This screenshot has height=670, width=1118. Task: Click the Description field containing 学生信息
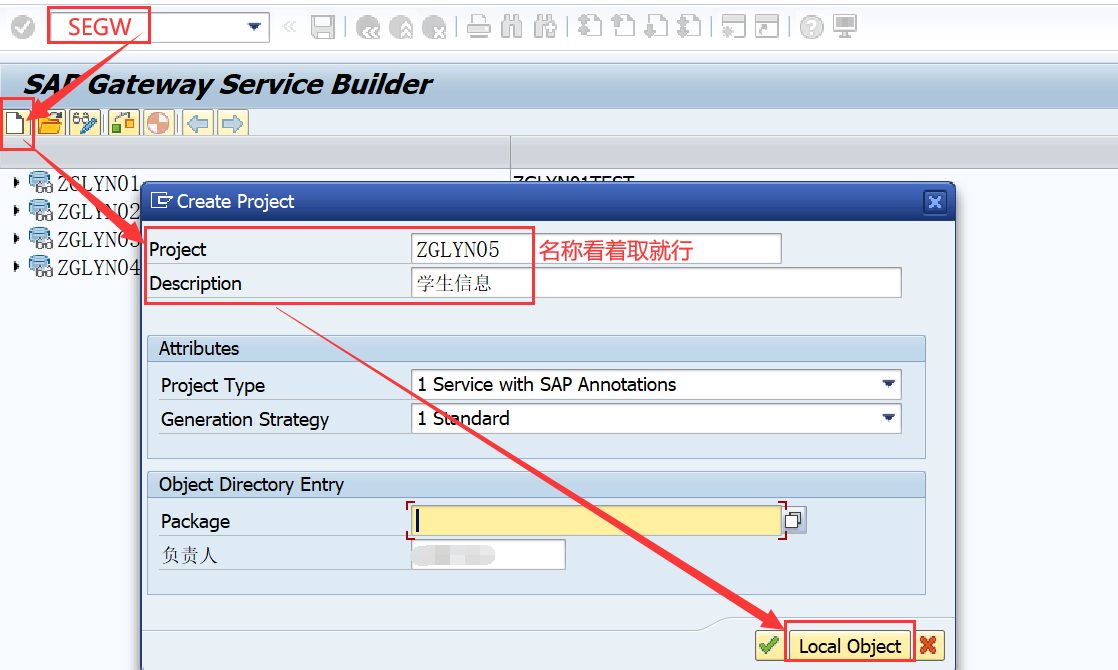656,283
